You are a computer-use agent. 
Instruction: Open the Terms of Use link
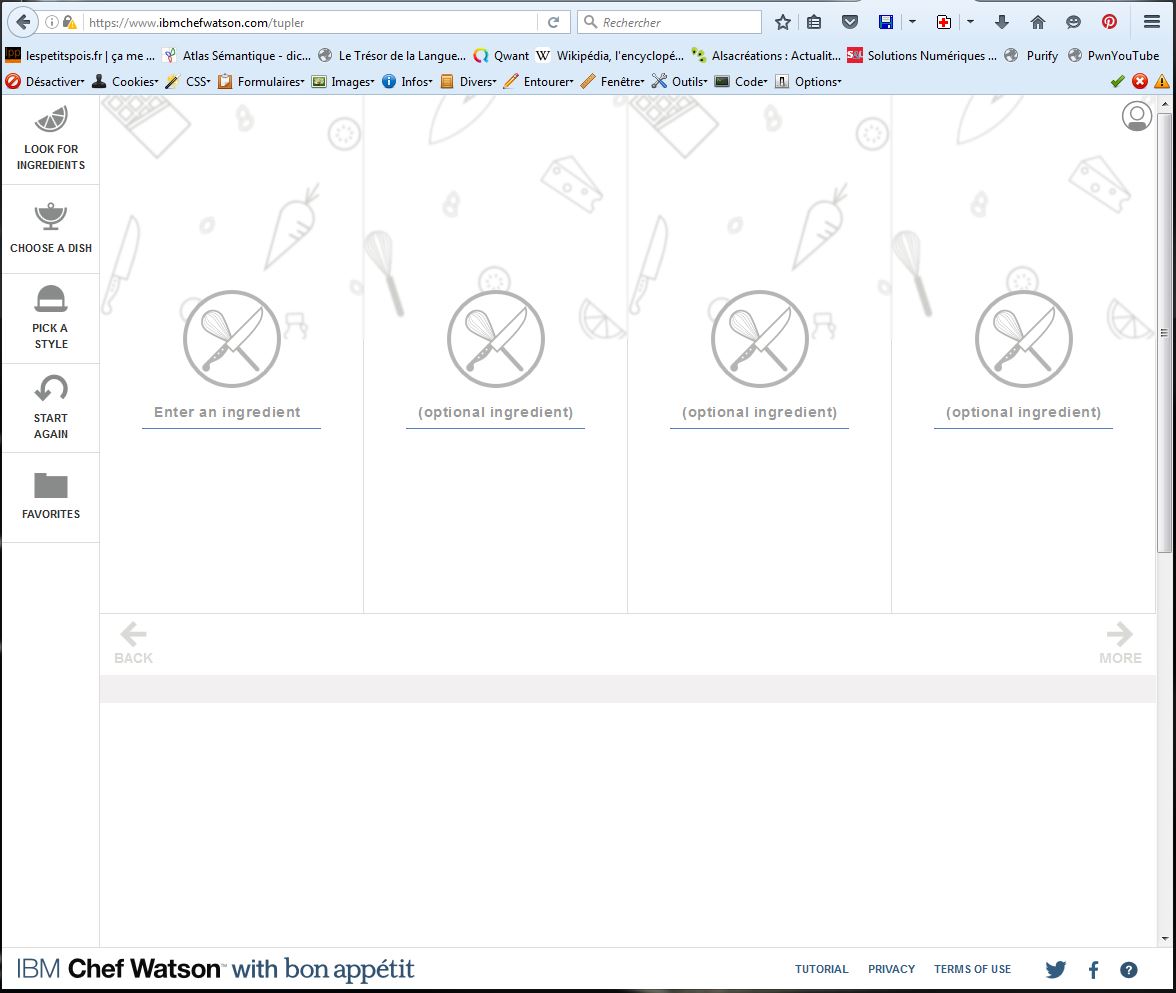[972, 969]
